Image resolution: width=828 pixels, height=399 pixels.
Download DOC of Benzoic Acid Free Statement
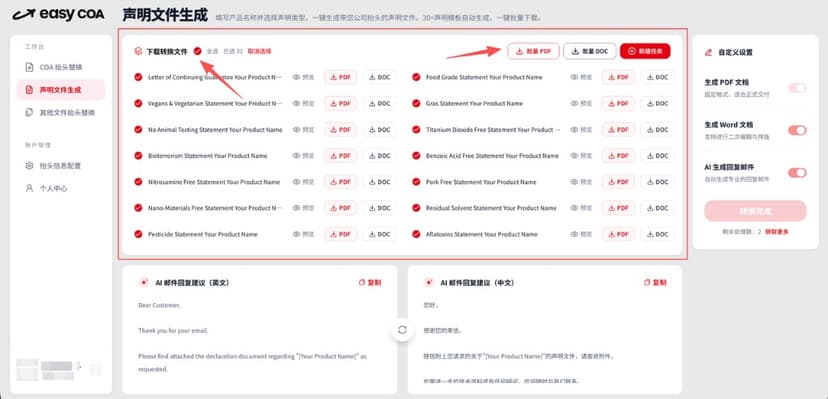(657, 156)
